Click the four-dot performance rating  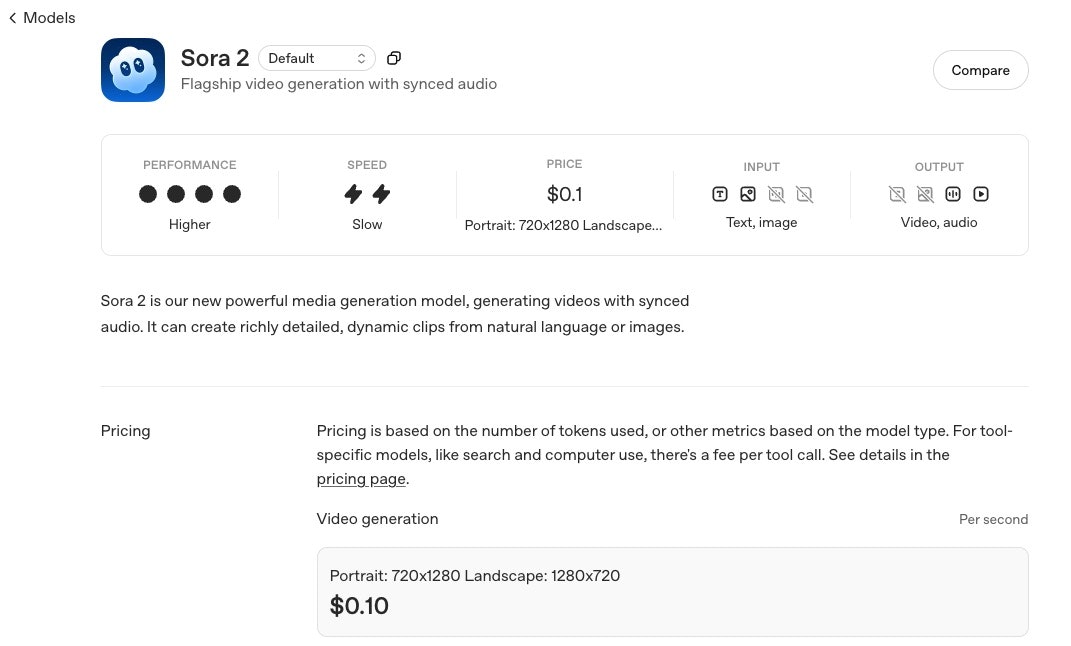[x=190, y=194]
